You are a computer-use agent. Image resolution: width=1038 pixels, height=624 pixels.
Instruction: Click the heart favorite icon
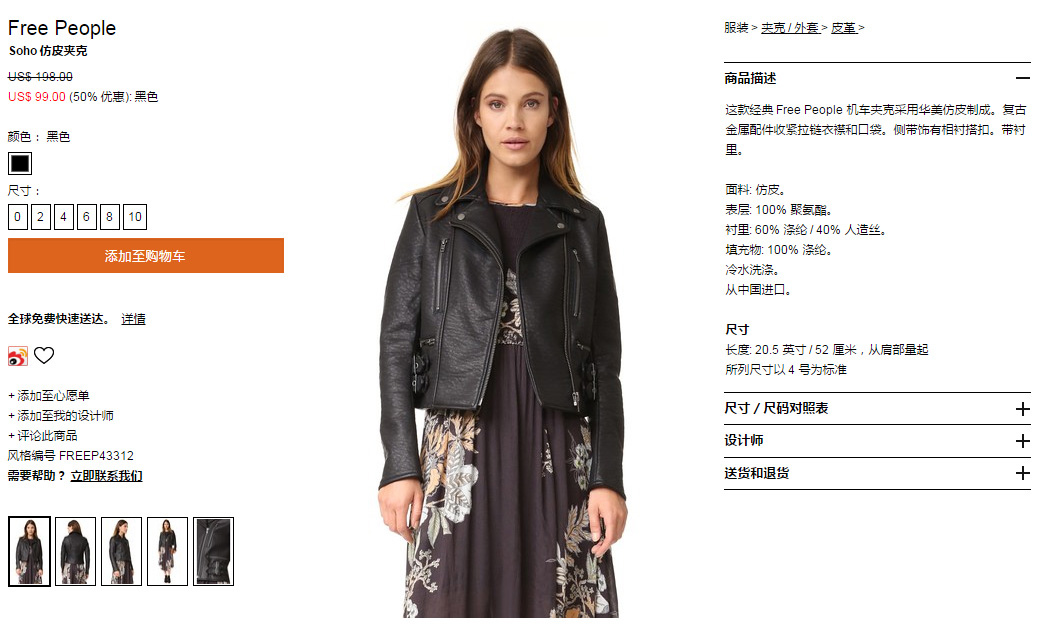point(44,355)
